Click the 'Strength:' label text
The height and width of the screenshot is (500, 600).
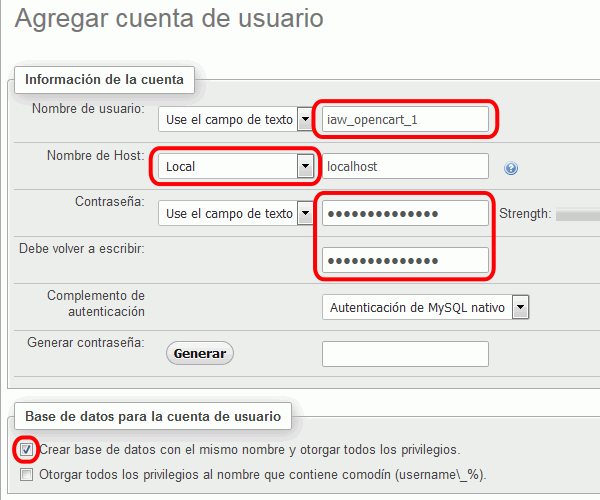525,214
